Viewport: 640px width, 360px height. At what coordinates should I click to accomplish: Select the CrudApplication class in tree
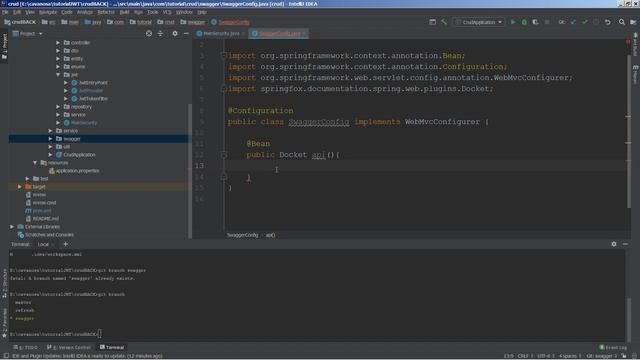[x=76, y=155]
